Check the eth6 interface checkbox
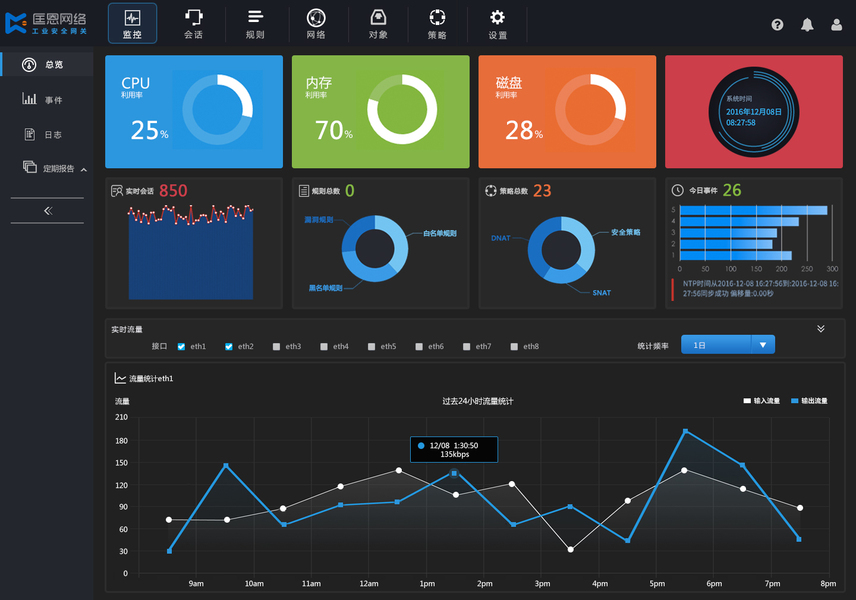856x600 pixels. tap(419, 347)
